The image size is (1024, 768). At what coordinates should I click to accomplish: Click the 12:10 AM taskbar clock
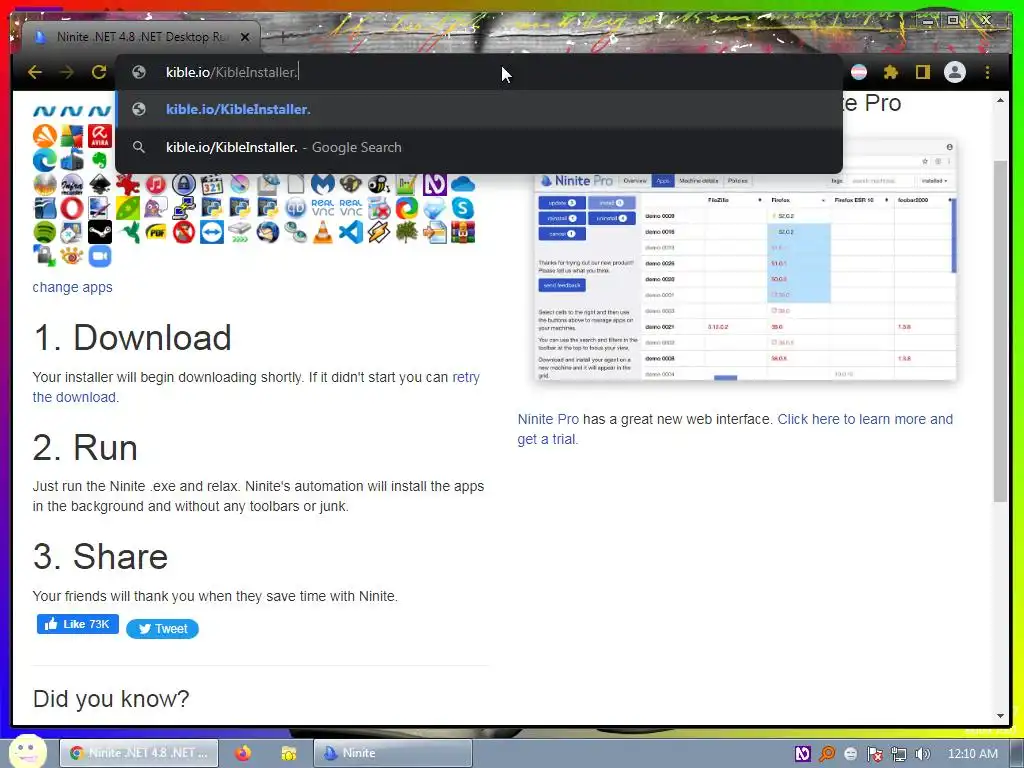click(972, 754)
